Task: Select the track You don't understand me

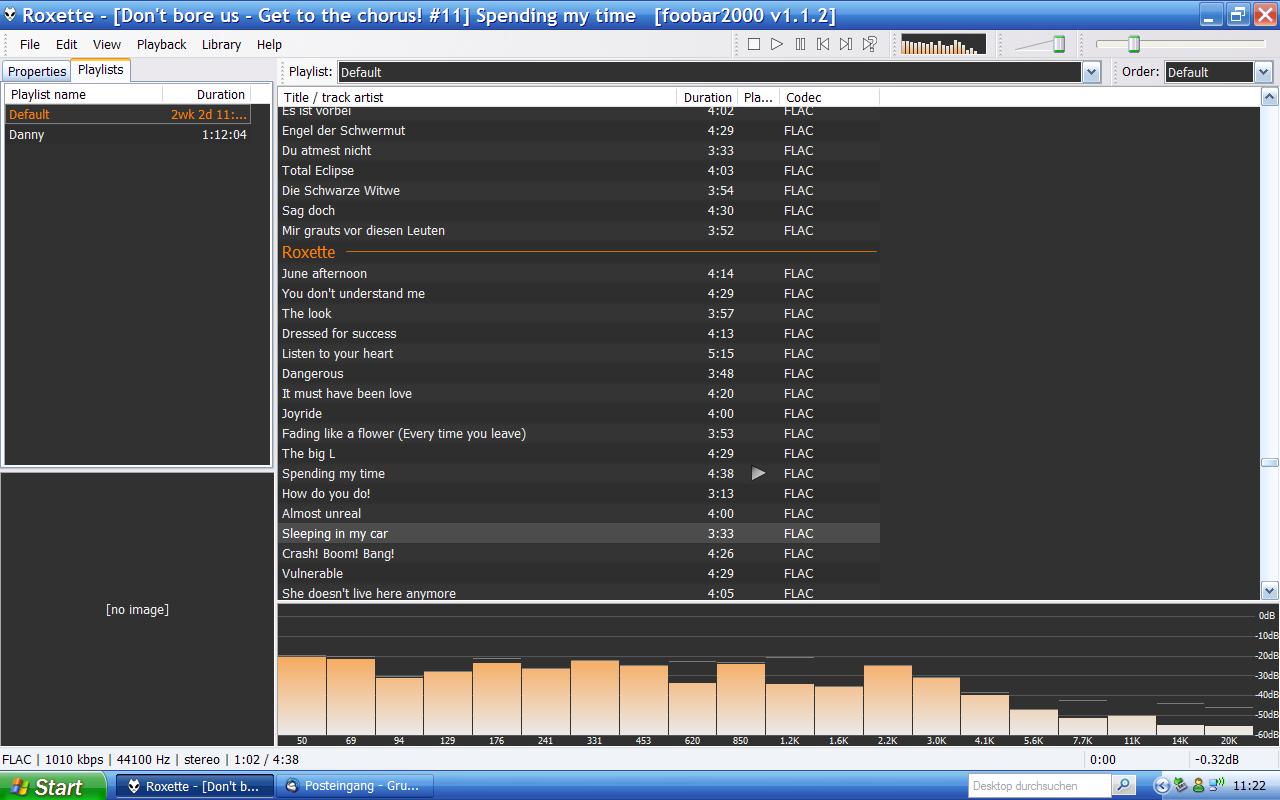Action: coord(579,293)
